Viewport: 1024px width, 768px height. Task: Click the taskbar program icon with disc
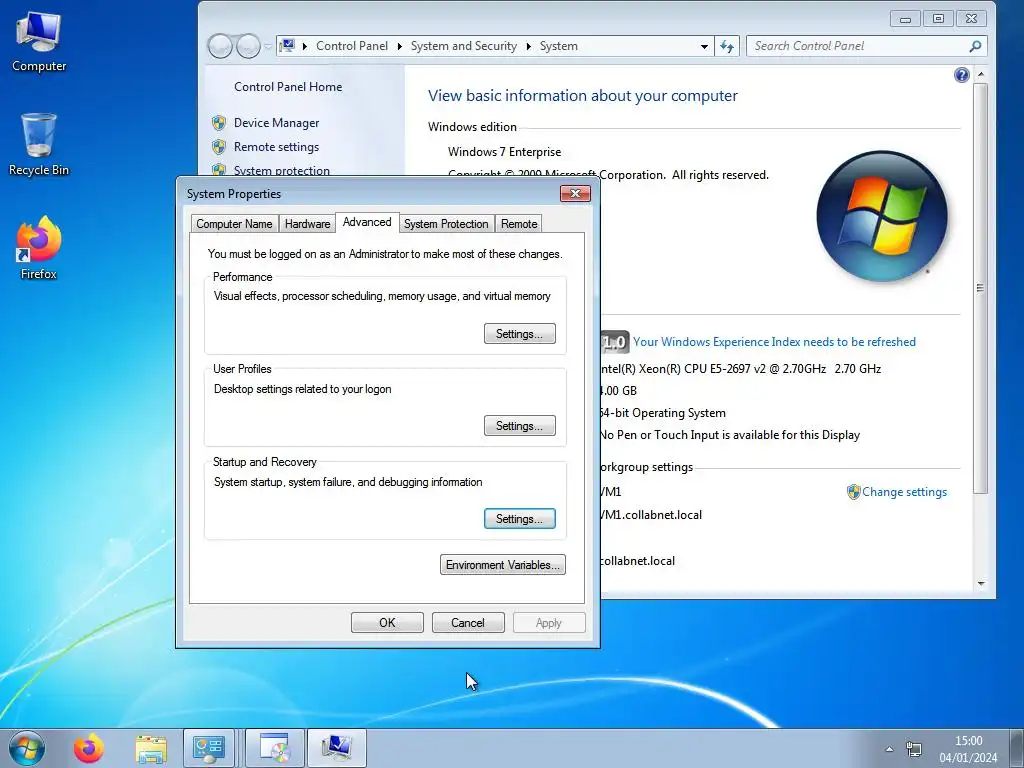pos(275,748)
